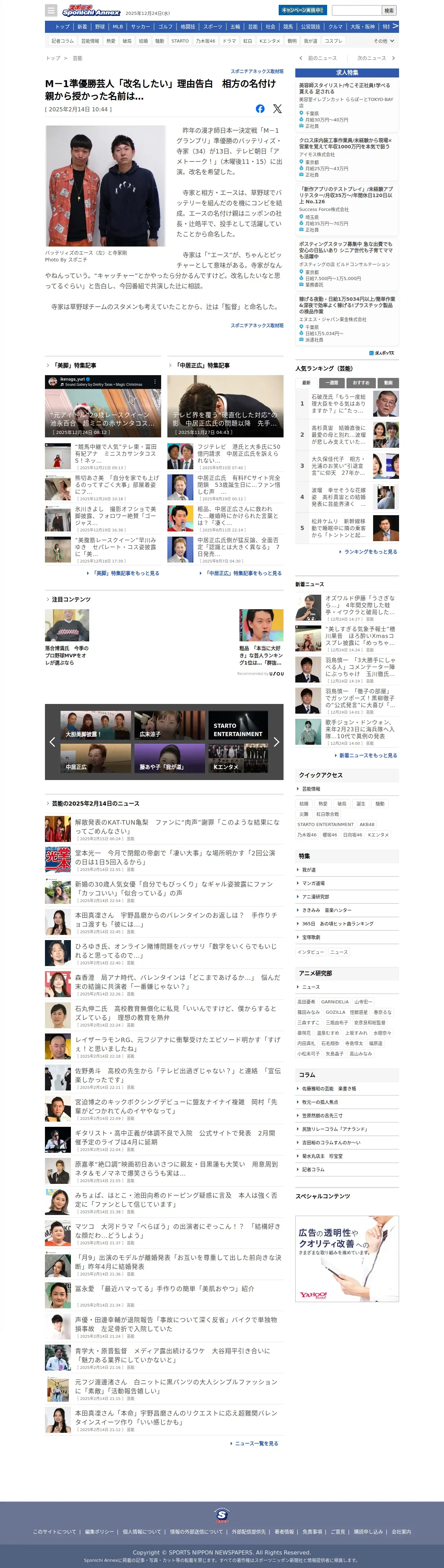The height and width of the screenshot is (1568, 444).
Task: Click GARNiDELiA tag in アニメ研究部
Action: pyautogui.click(x=335, y=1001)
